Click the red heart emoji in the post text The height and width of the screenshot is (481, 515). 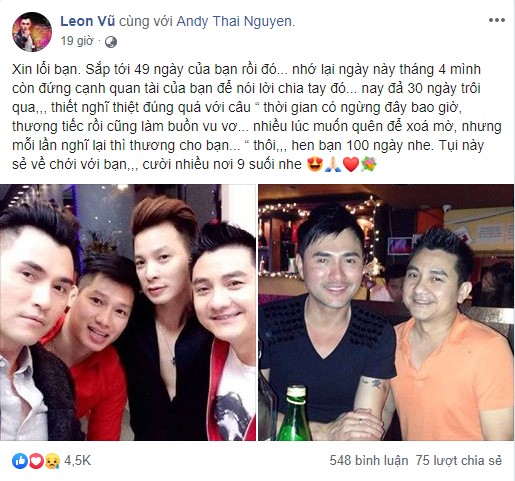[351, 164]
